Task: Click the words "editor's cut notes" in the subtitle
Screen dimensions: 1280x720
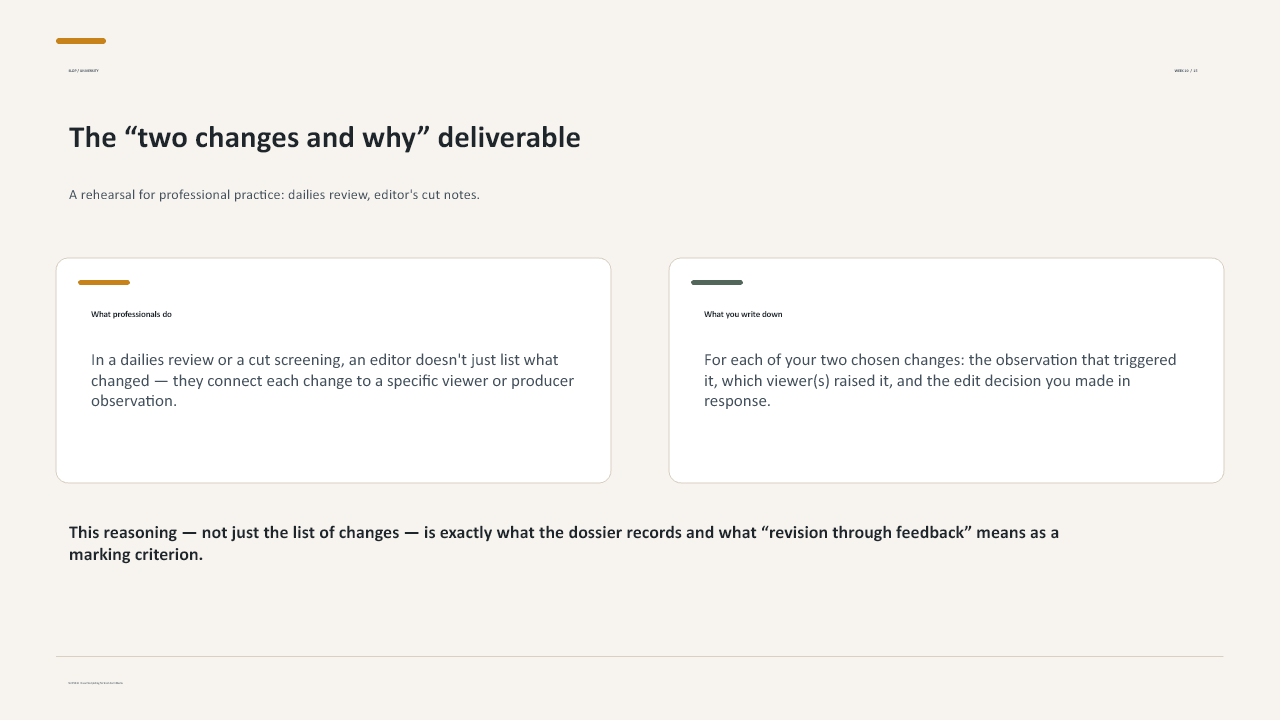Action: tap(427, 195)
